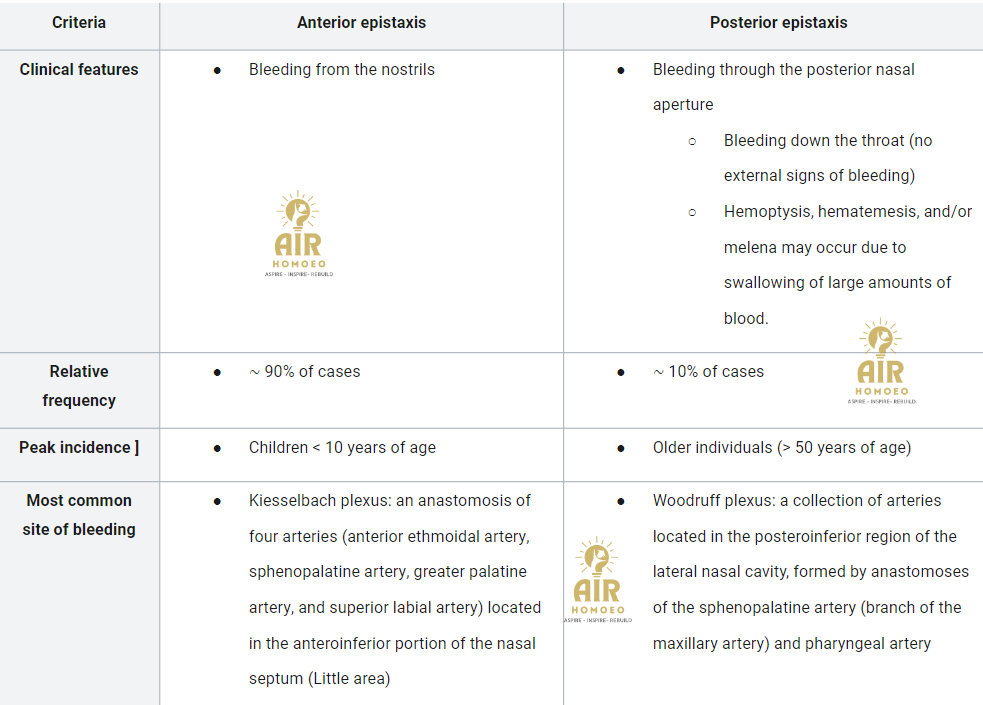Click the 'Bleeding from the nostrils' text
Viewport: 983px width, 705px height.
tap(342, 70)
